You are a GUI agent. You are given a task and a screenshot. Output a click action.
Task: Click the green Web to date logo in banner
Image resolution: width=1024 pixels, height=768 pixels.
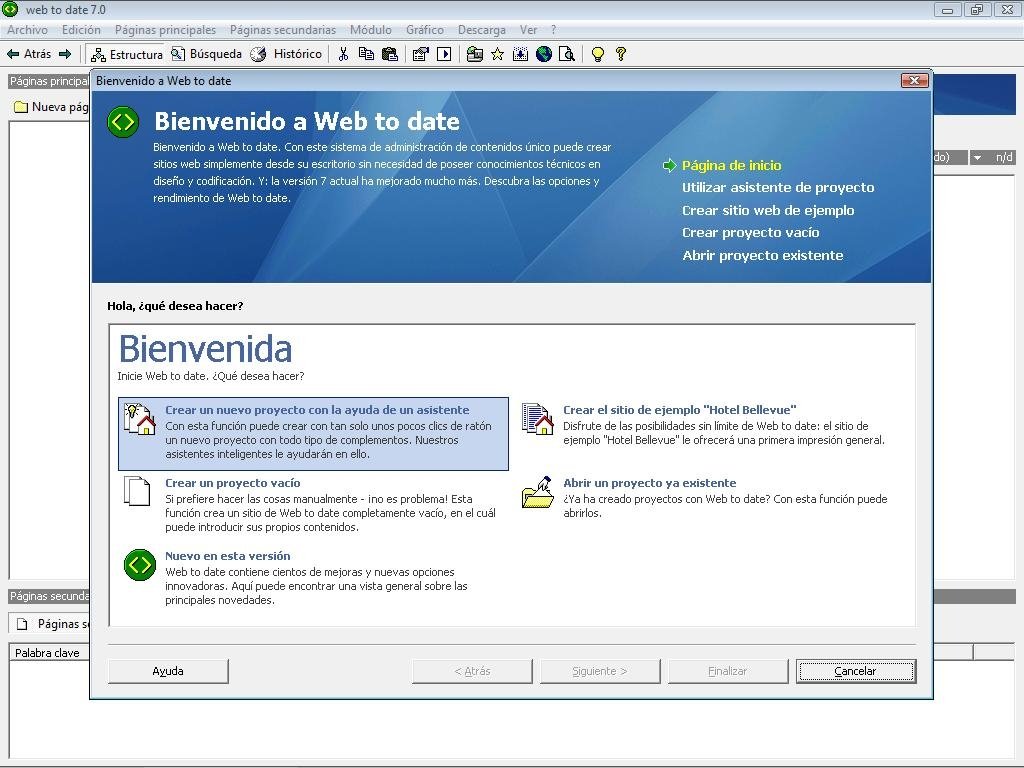coord(123,122)
